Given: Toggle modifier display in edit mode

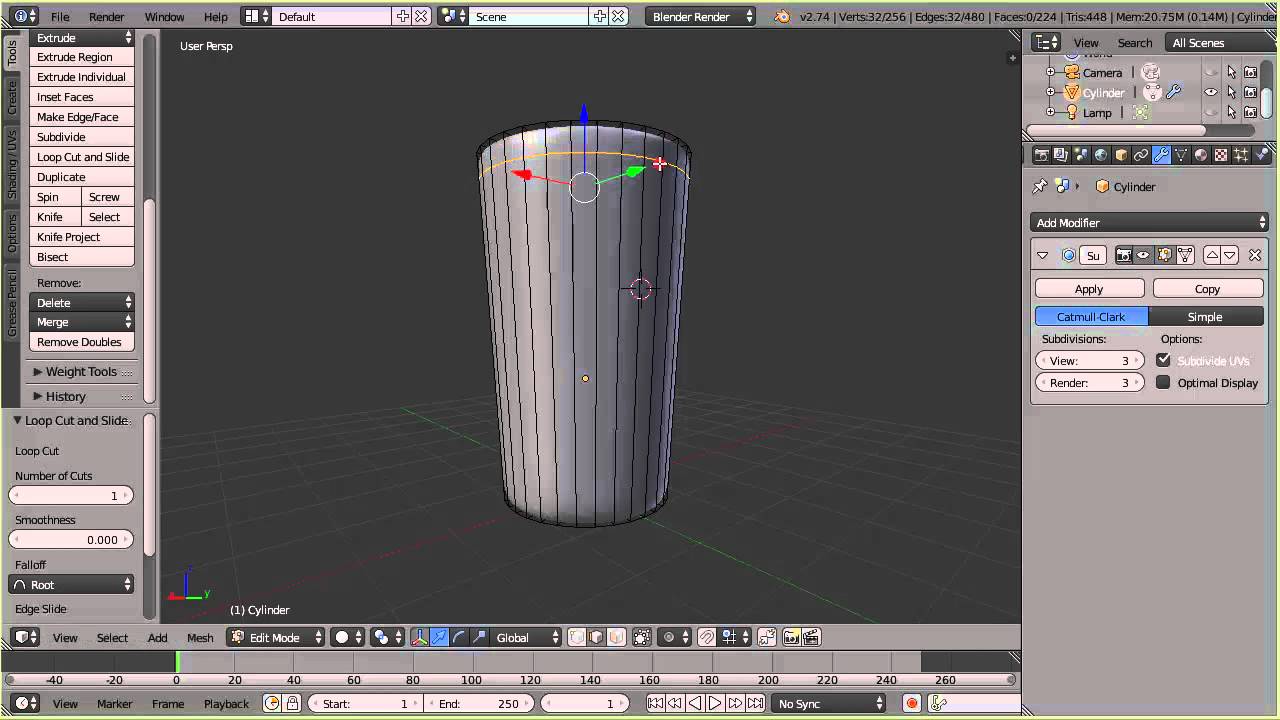Looking at the screenshot, I should click(x=1164, y=255).
